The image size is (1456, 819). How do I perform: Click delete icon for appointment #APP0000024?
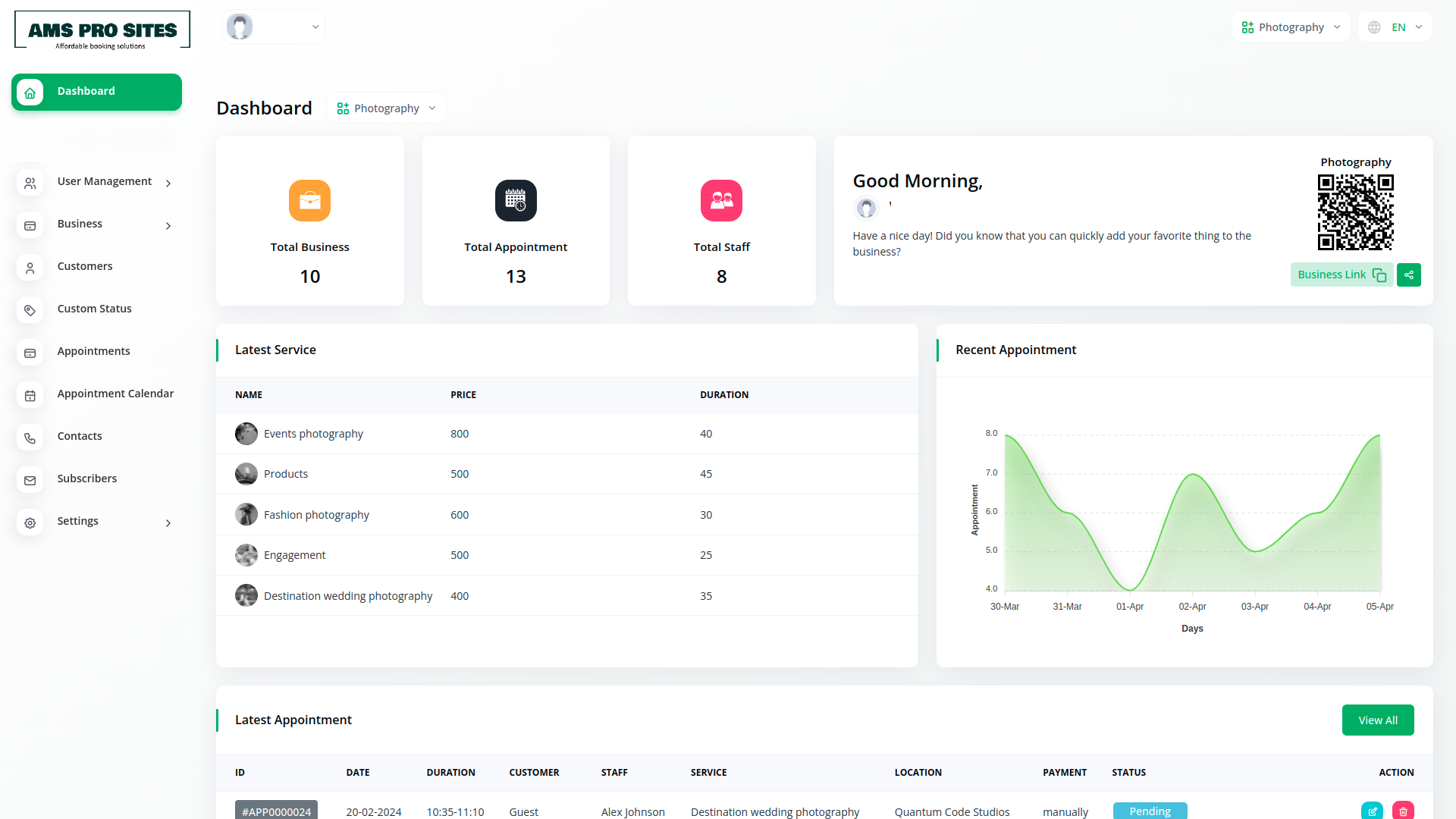(1403, 811)
